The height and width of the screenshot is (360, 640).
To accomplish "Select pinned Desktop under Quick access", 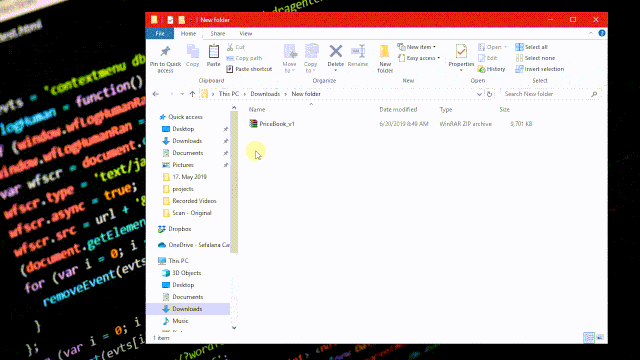I will tap(178, 129).
